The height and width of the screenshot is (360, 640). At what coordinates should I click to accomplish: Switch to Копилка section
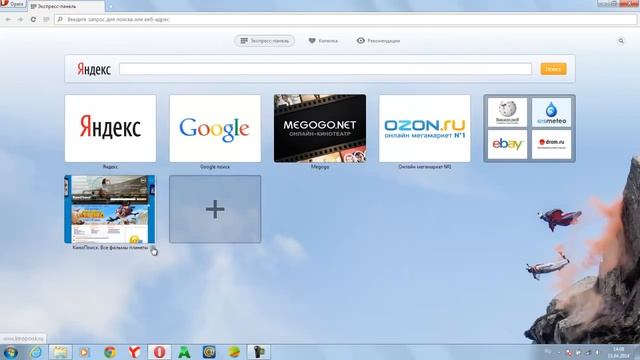(x=323, y=41)
